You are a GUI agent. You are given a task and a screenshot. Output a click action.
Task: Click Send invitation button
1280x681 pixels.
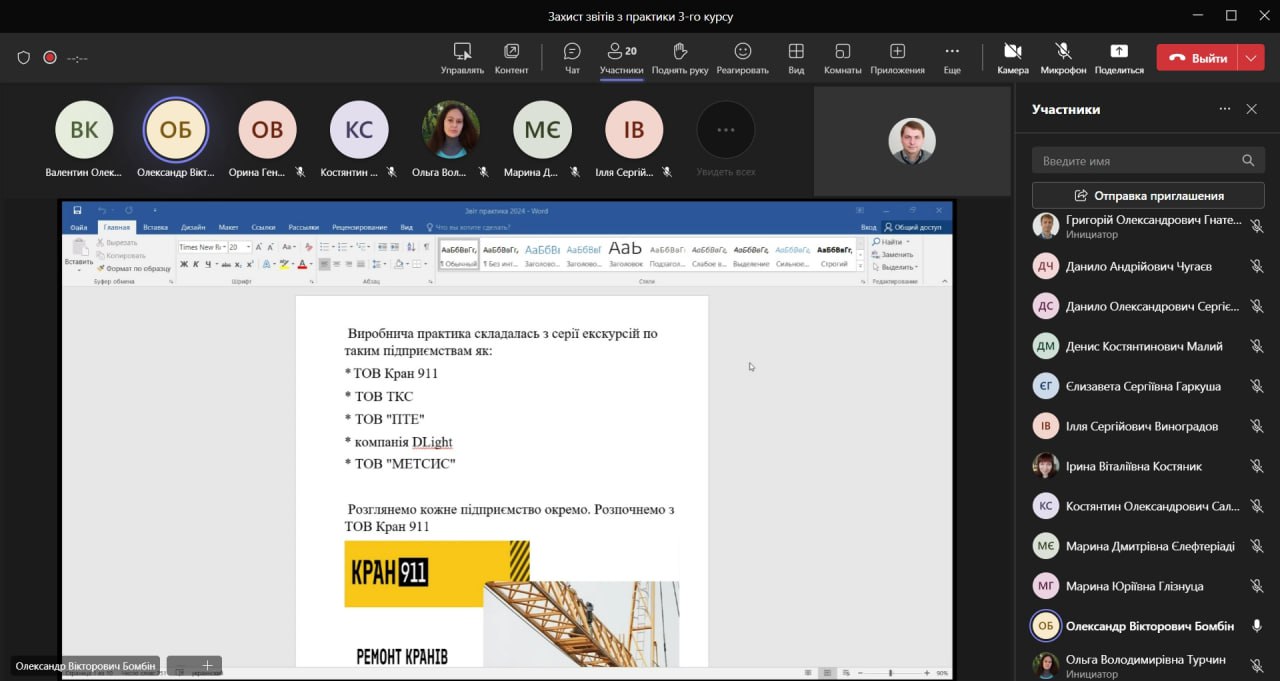pos(1148,196)
